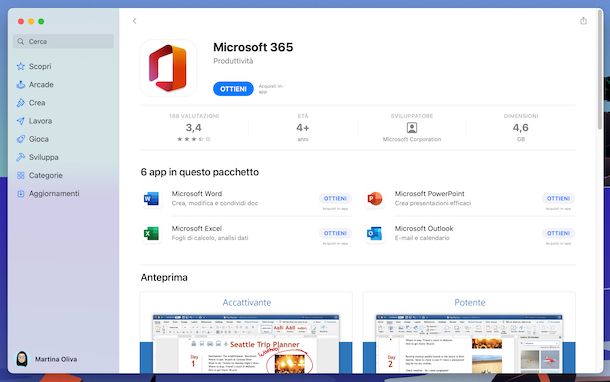610x382 pixels.
Task: Click the Microsoft Excel icon
Action: point(151,233)
